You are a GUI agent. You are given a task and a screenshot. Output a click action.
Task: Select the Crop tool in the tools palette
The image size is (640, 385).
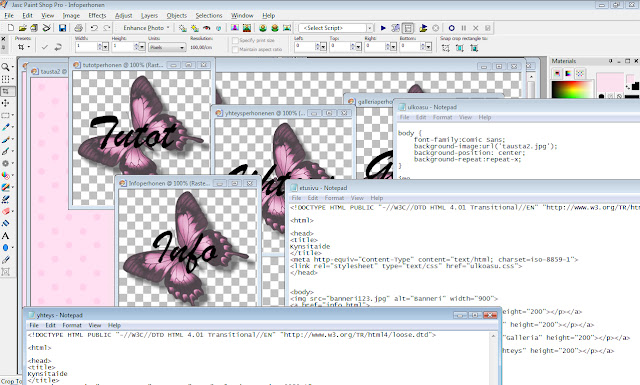[x=6, y=91]
